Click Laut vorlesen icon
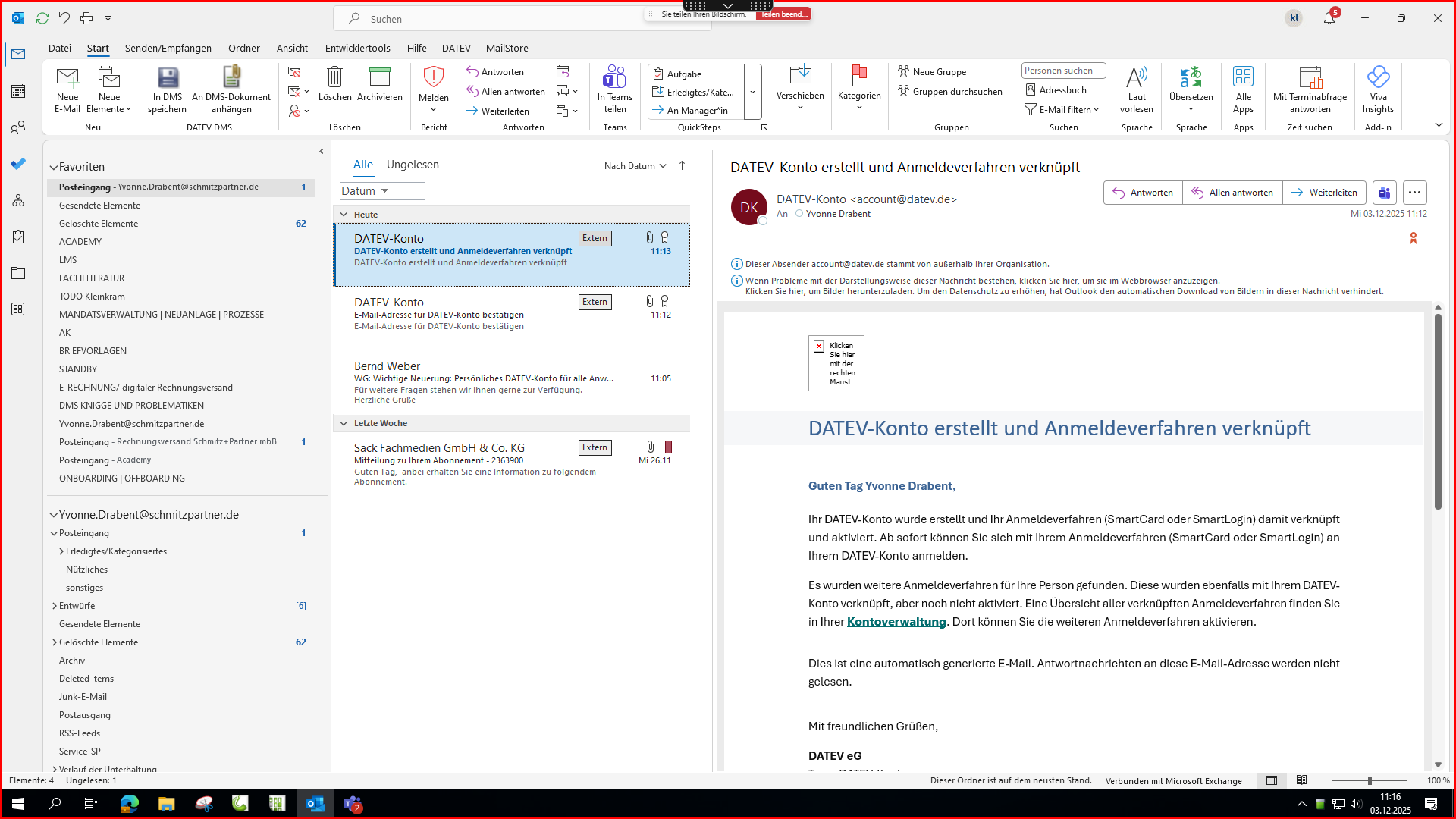The height and width of the screenshot is (819, 1456). click(x=1136, y=77)
